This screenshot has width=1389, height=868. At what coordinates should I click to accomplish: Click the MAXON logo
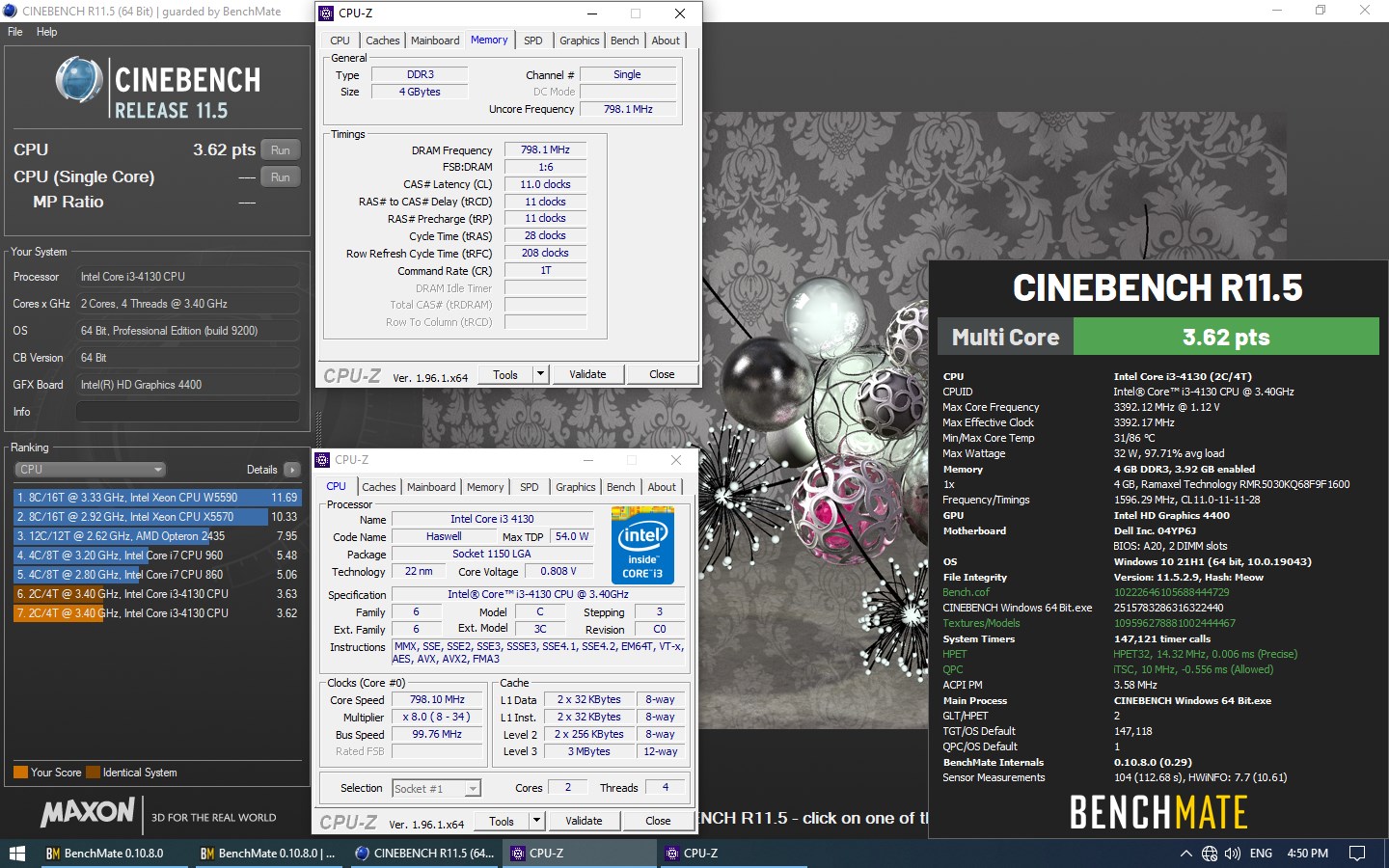pyautogui.click(x=88, y=812)
